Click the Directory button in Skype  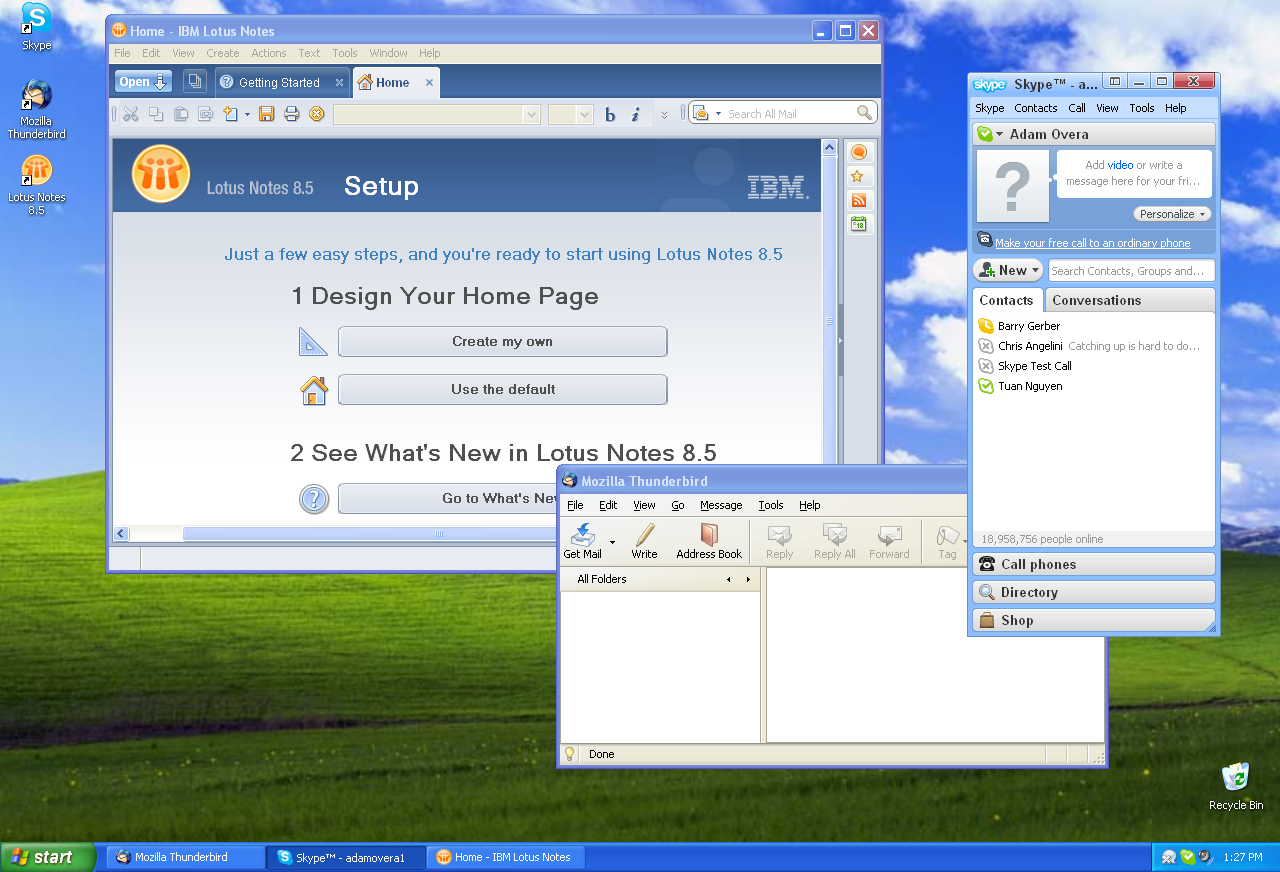[1094, 592]
